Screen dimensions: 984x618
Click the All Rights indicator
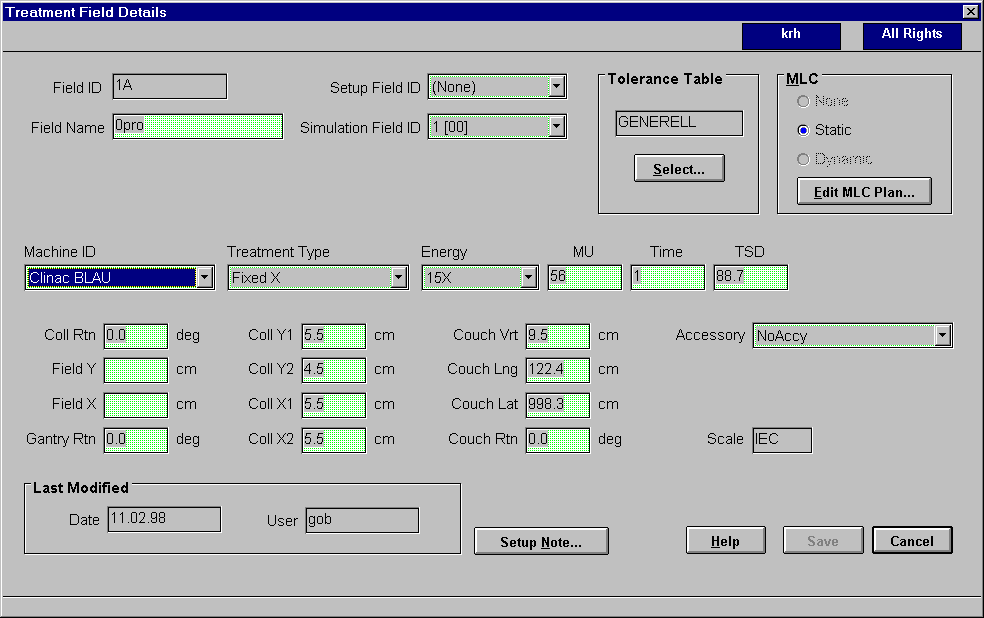pyautogui.click(x=912, y=35)
